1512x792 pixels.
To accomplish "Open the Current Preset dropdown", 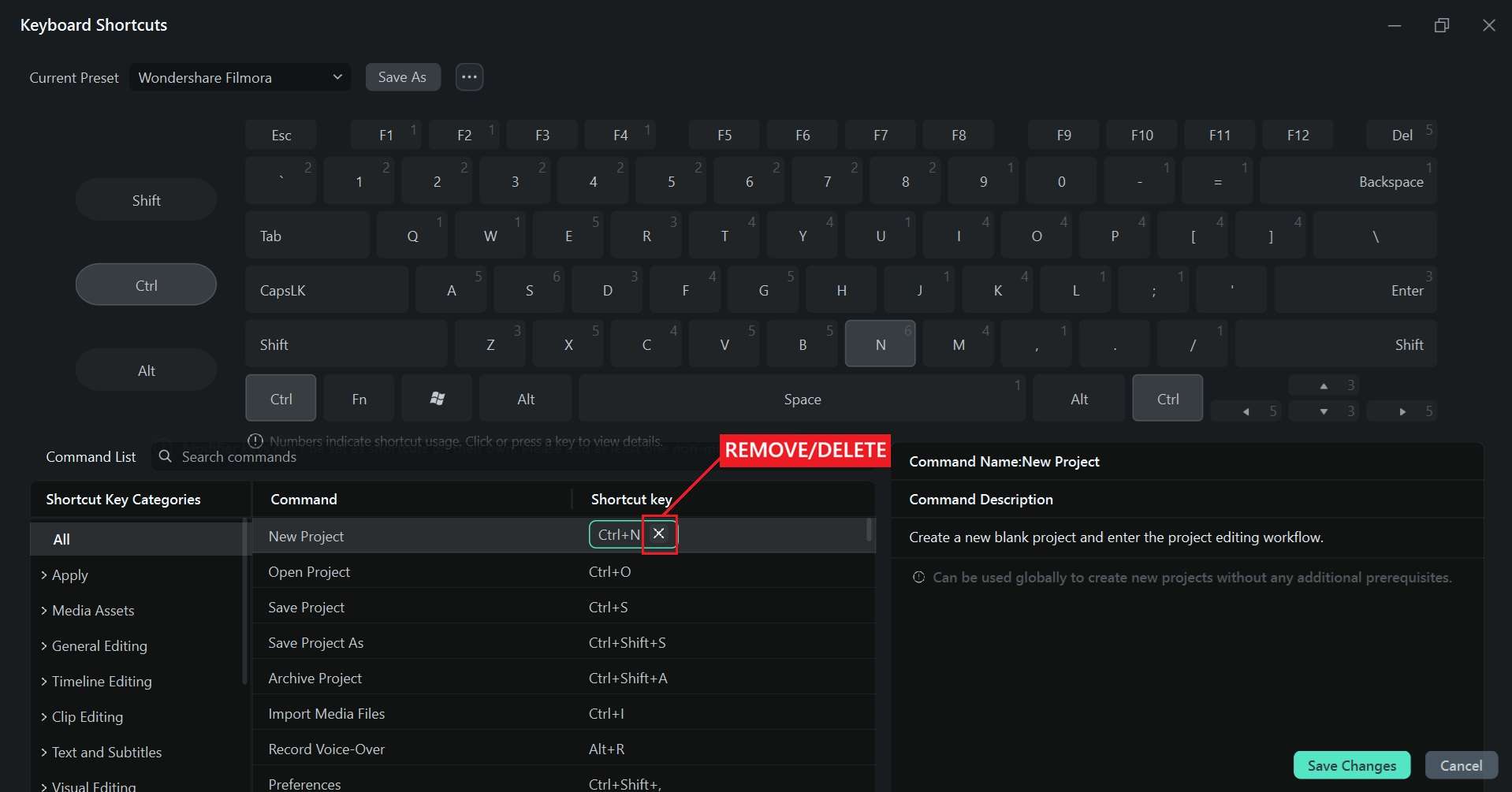I will pos(240,77).
